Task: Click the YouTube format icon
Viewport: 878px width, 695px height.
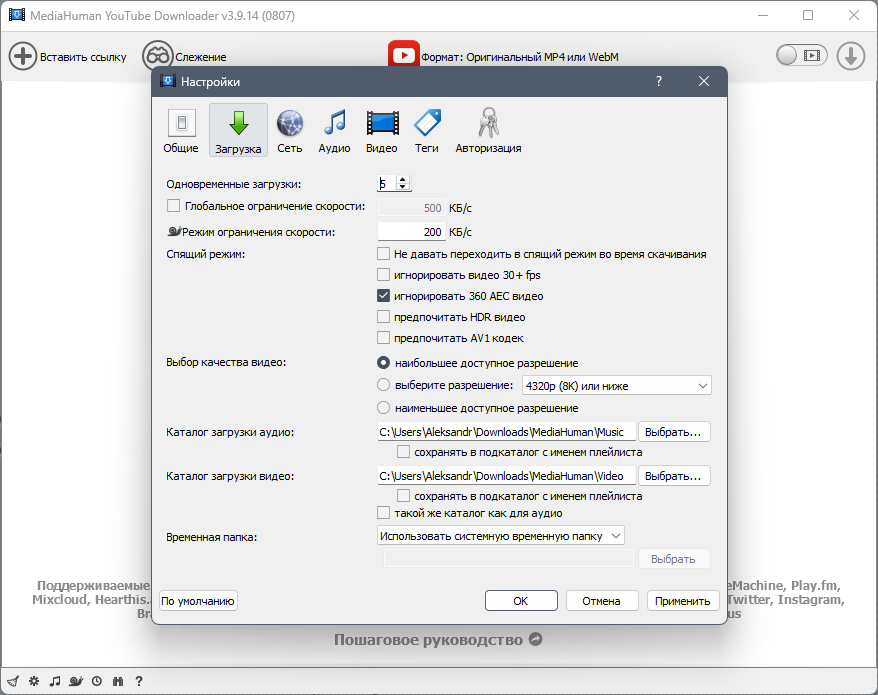Action: click(404, 54)
